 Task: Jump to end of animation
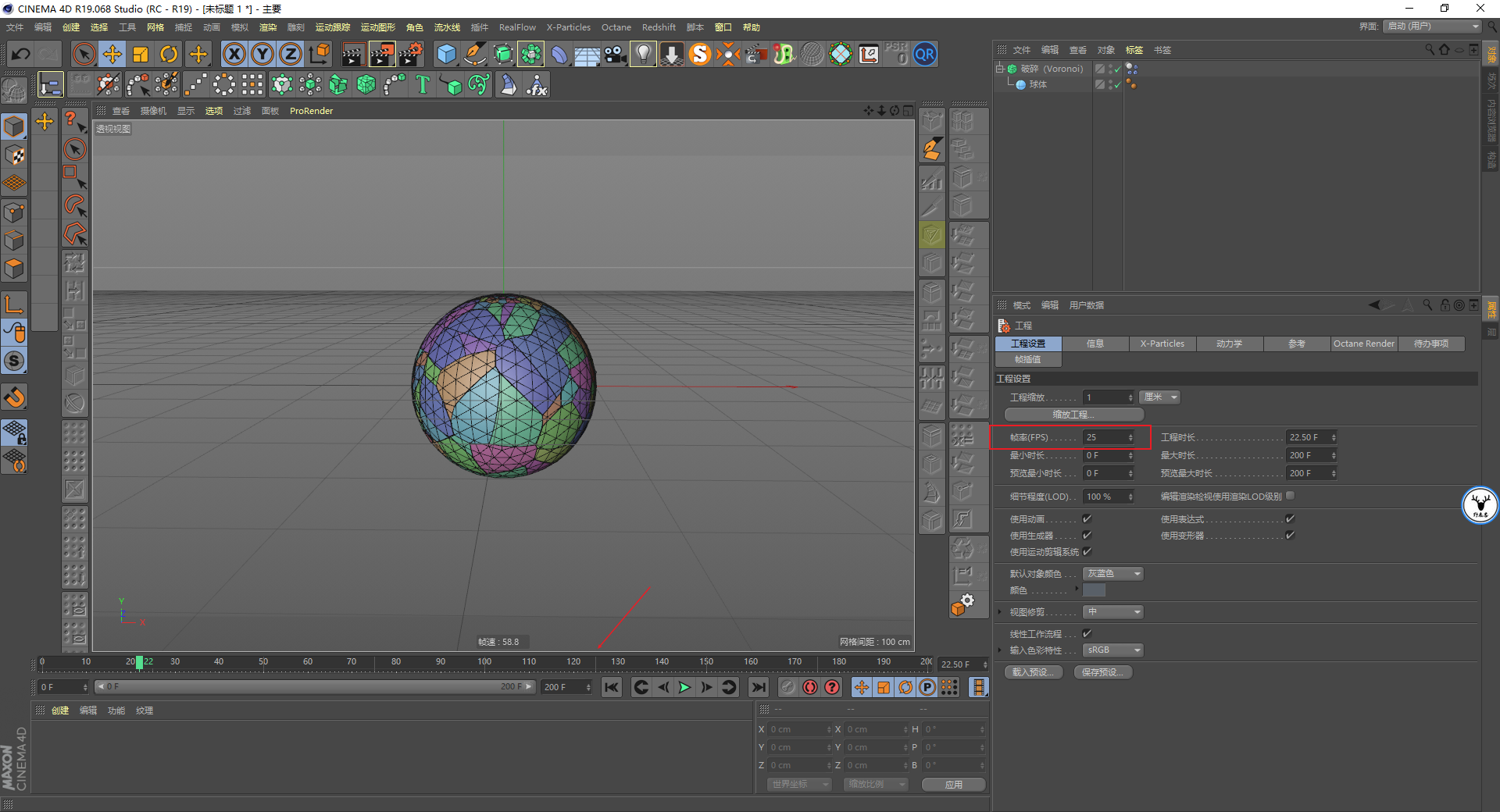tap(758, 687)
